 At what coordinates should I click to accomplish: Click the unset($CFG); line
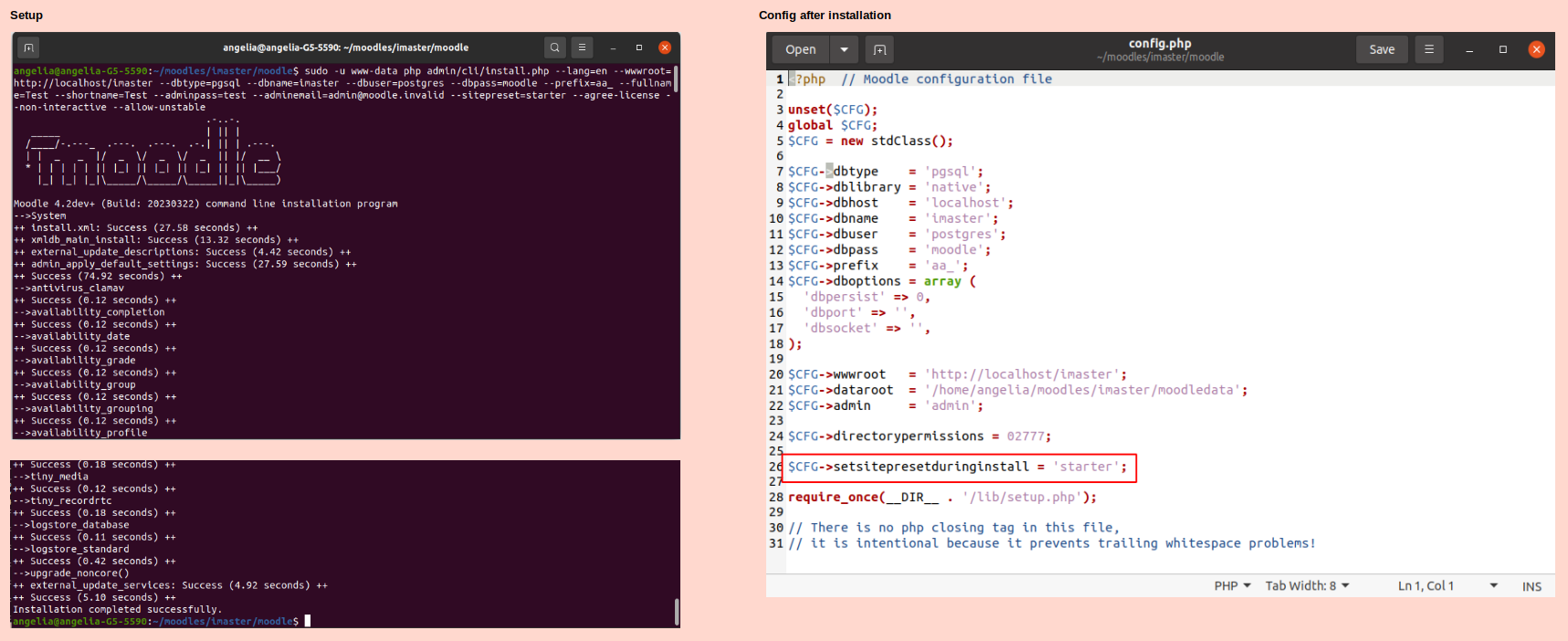pyautogui.click(x=833, y=110)
